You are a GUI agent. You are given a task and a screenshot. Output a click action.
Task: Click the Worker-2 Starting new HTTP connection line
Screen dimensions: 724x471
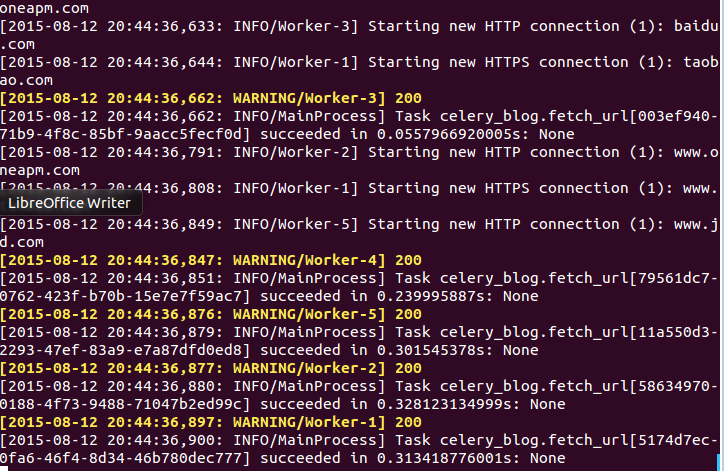click(x=360, y=152)
